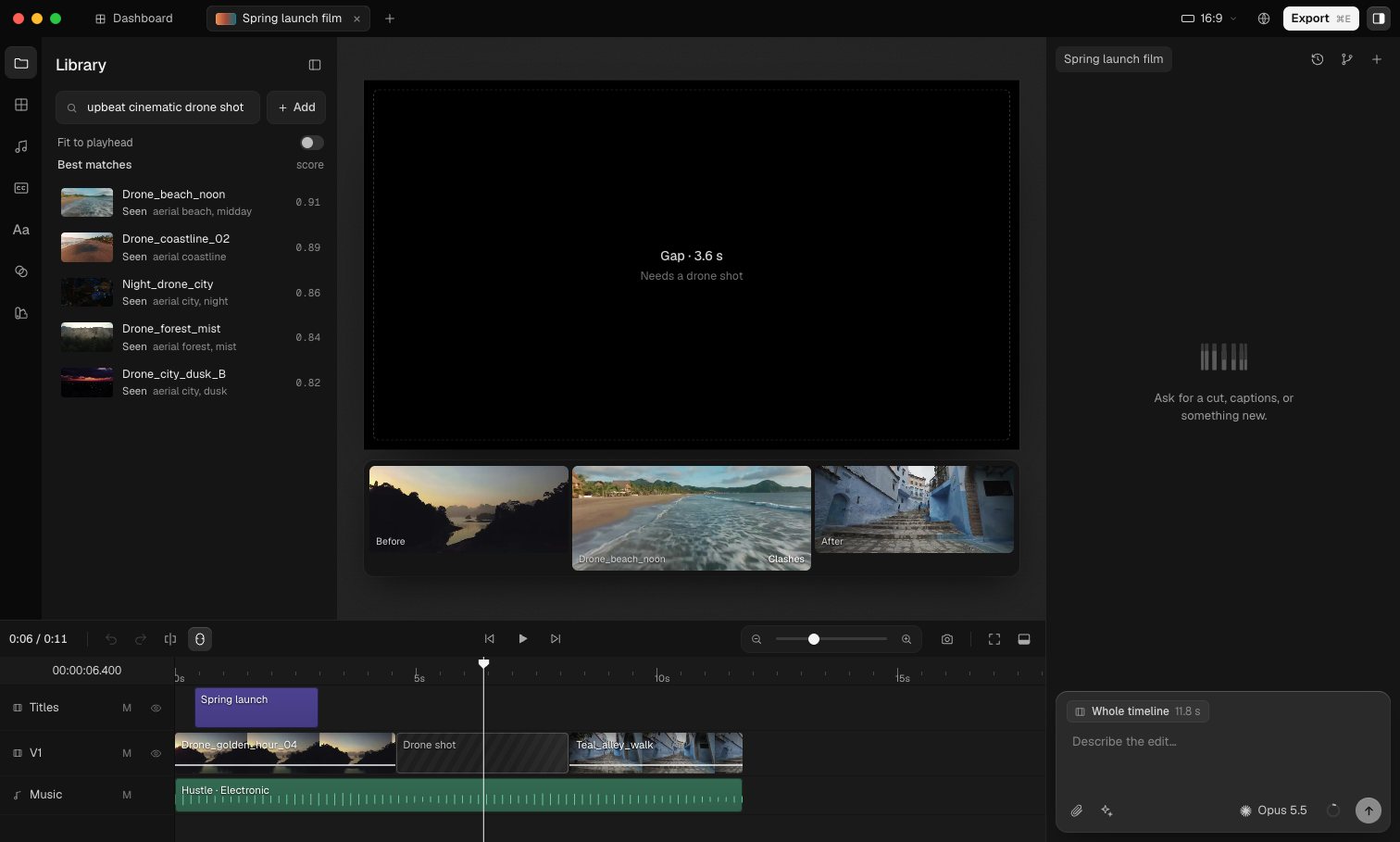Open the Library folder icon in sidebar
The width and height of the screenshot is (1400, 842).
[20, 63]
